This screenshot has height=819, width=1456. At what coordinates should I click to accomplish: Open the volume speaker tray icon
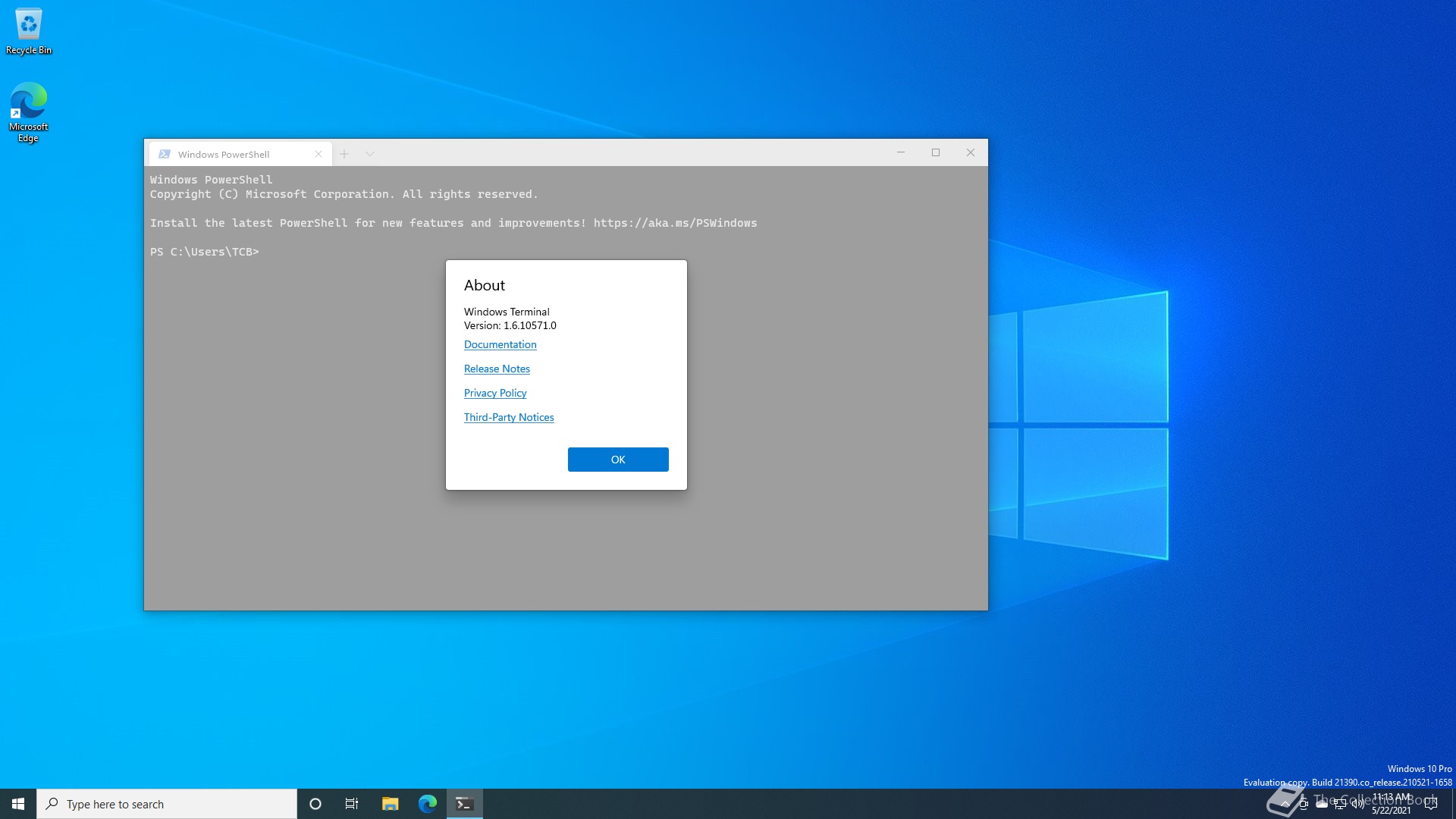[1358, 804]
